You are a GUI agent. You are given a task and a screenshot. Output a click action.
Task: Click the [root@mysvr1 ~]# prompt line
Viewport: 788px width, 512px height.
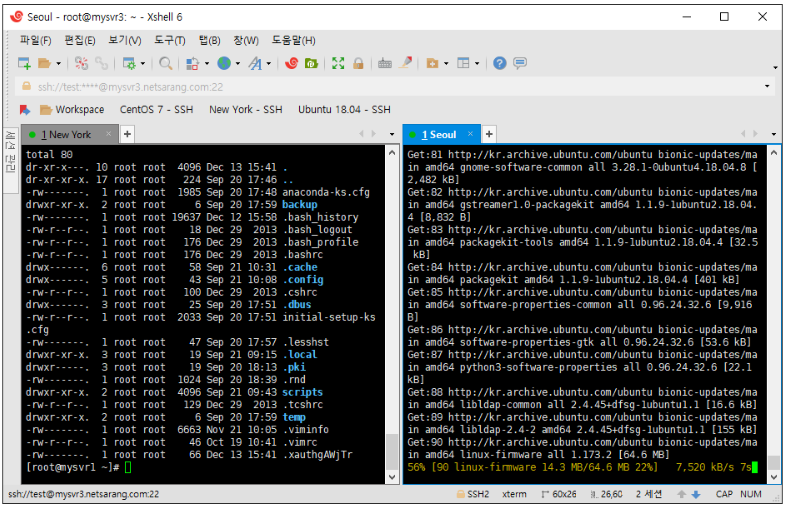[x=78, y=468]
